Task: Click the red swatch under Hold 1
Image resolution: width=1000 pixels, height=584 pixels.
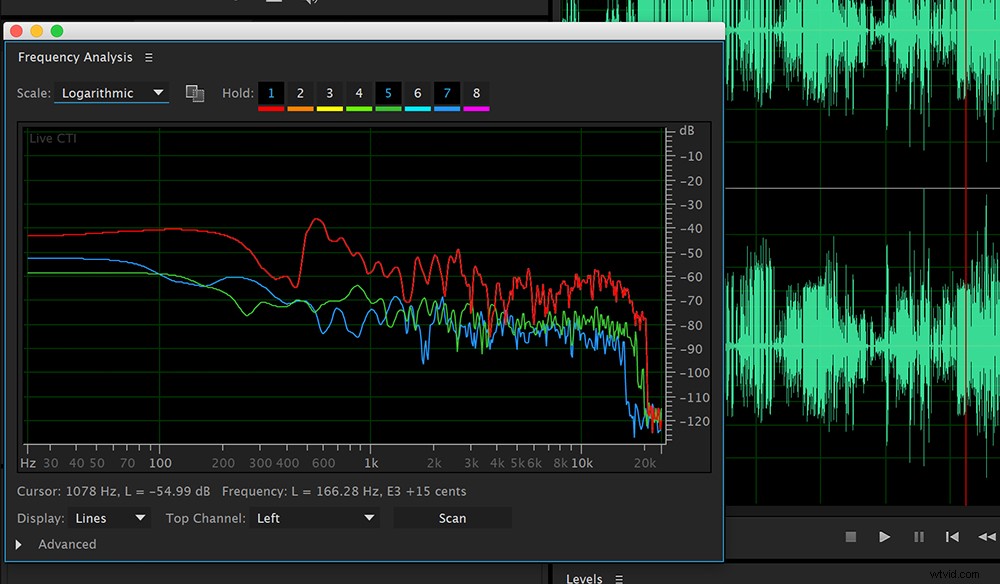Action: [x=270, y=109]
